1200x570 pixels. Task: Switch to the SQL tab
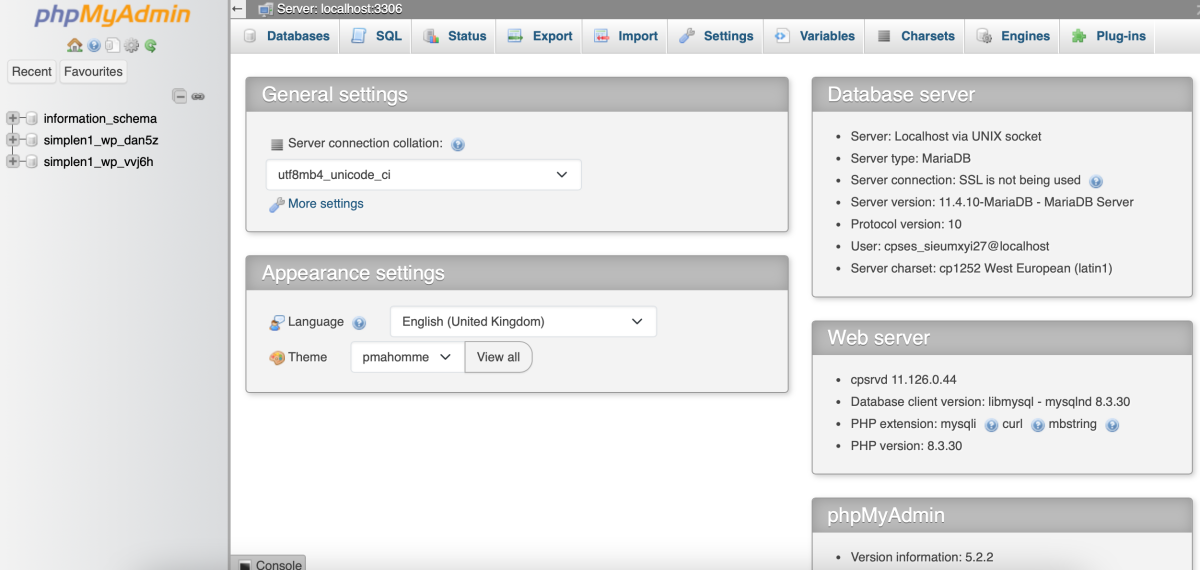click(377, 36)
